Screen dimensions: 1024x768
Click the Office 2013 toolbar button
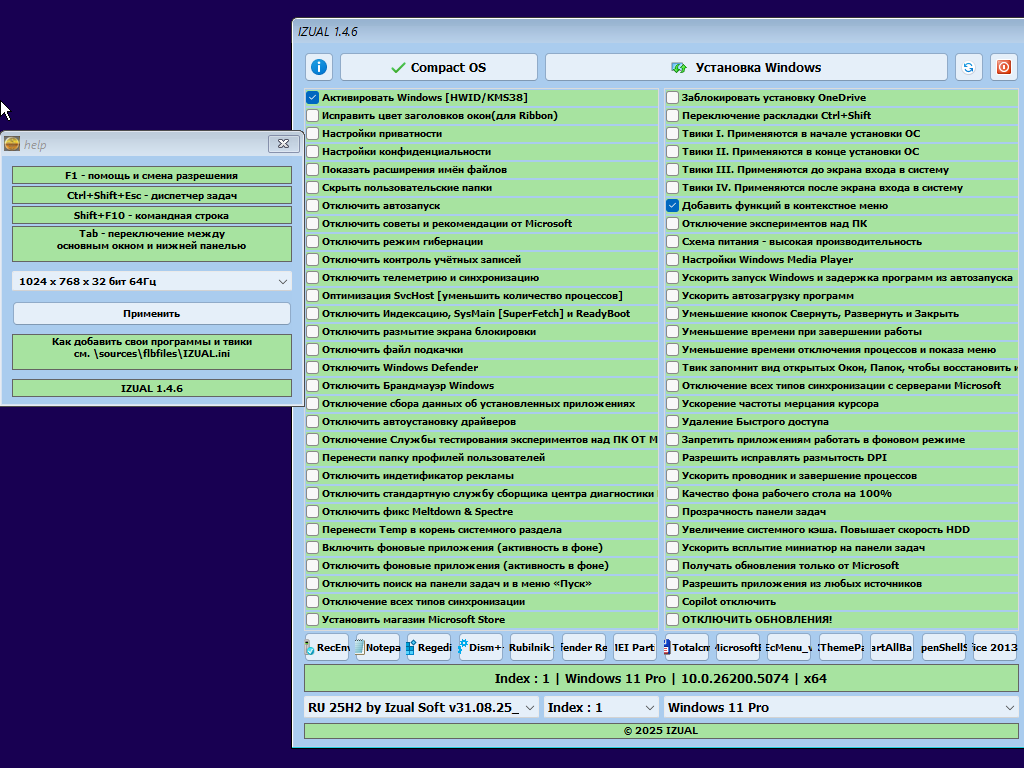click(995, 647)
